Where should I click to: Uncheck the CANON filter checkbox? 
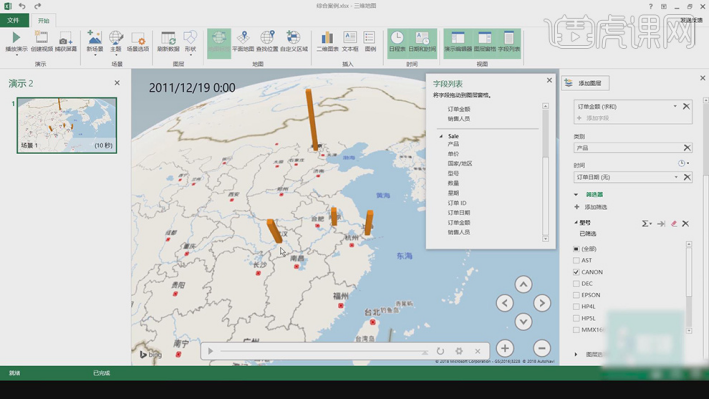(x=576, y=272)
